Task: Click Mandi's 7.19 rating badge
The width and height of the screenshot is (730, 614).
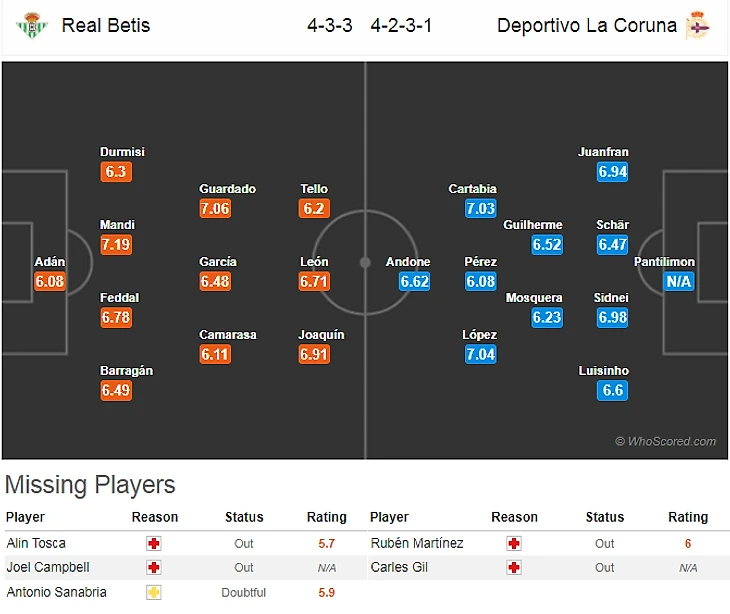Action: point(116,244)
